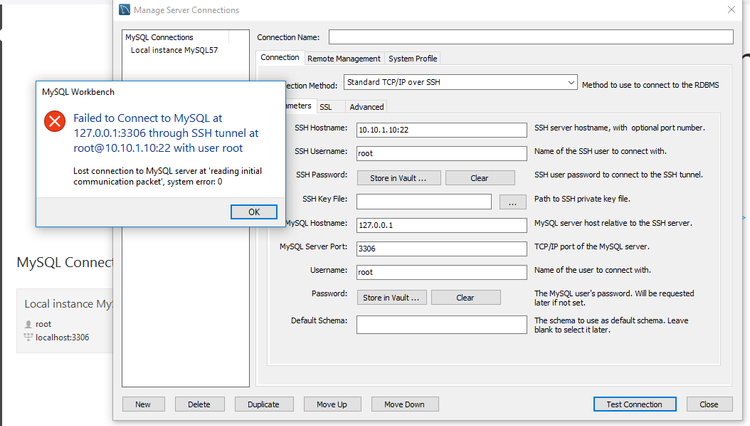Open the SSL parameters tab

(x=326, y=106)
